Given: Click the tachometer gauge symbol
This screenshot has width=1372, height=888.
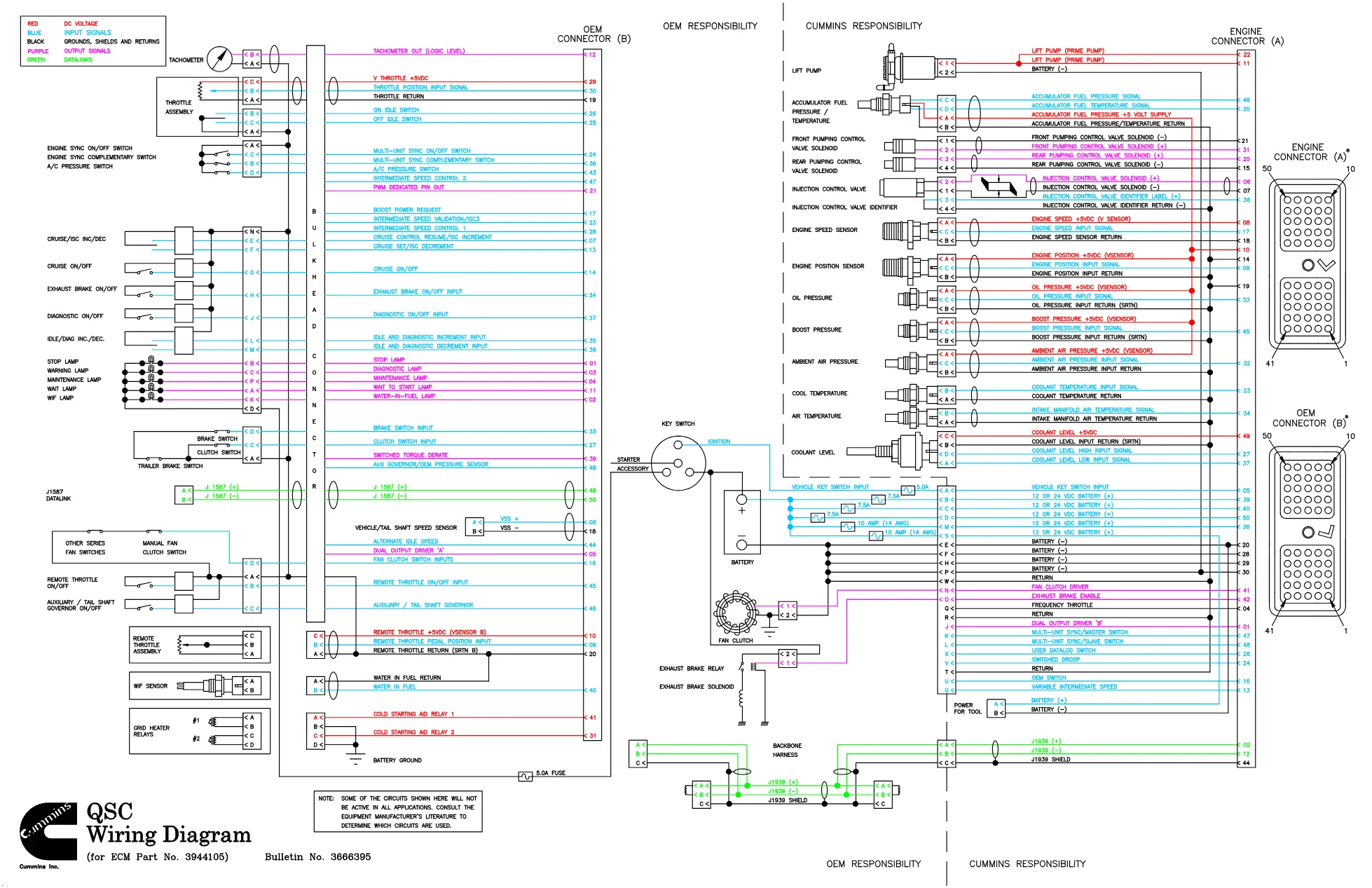Looking at the screenshot, I should point(220,59).
